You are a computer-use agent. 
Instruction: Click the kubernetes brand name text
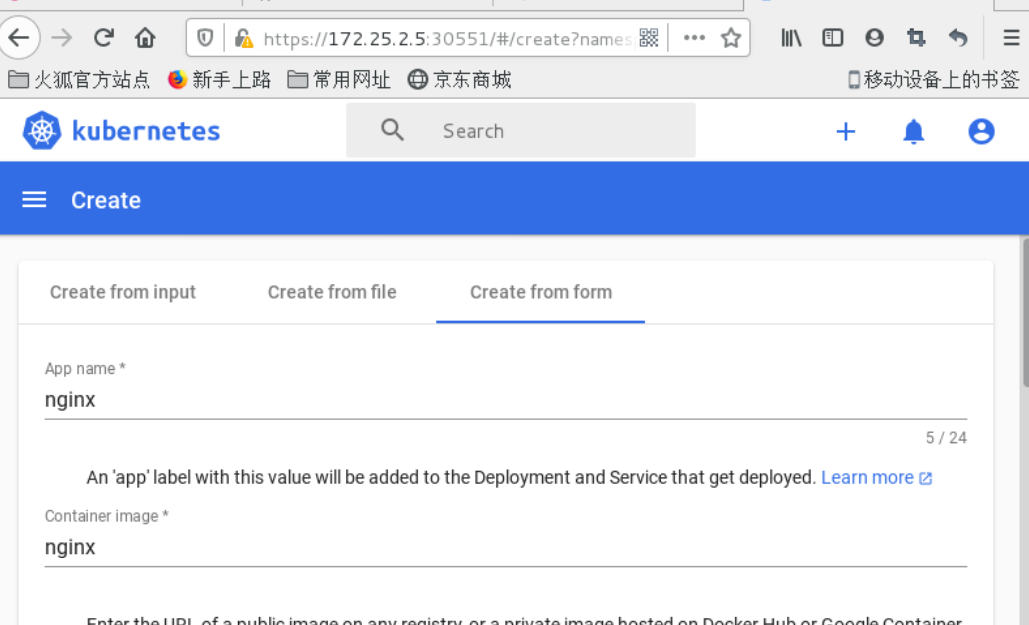pyautogui.click(x=146, y=131)
